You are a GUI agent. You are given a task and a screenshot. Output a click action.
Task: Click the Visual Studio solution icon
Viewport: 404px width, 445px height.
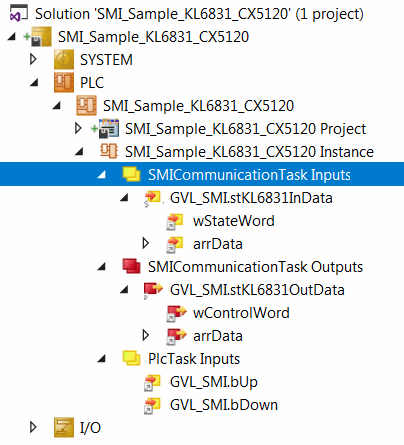(x=18, y=14)
